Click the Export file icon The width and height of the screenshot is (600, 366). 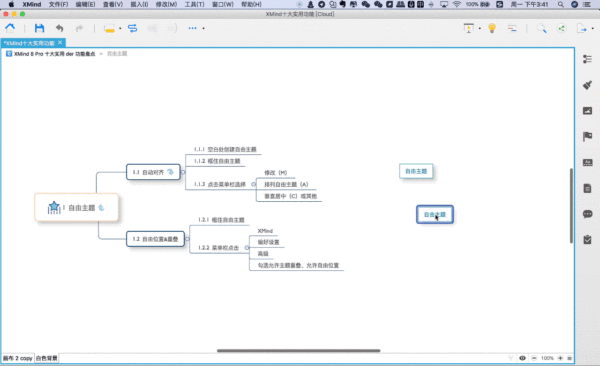pyautogui.click(x=582, y=28)
